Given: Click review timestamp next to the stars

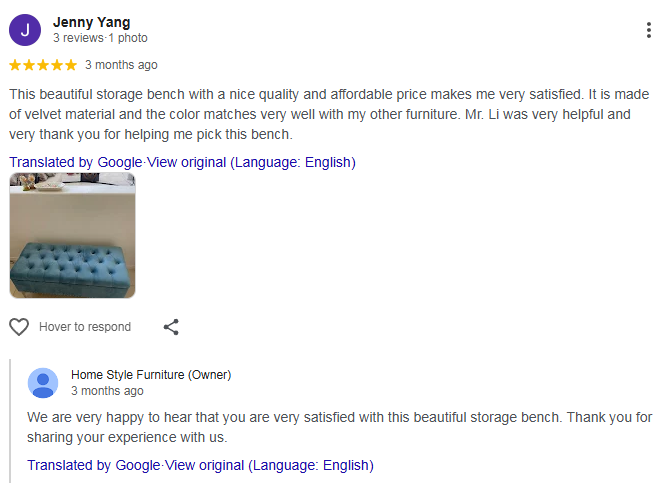Looking at the screenshot, I should point(121,65).
